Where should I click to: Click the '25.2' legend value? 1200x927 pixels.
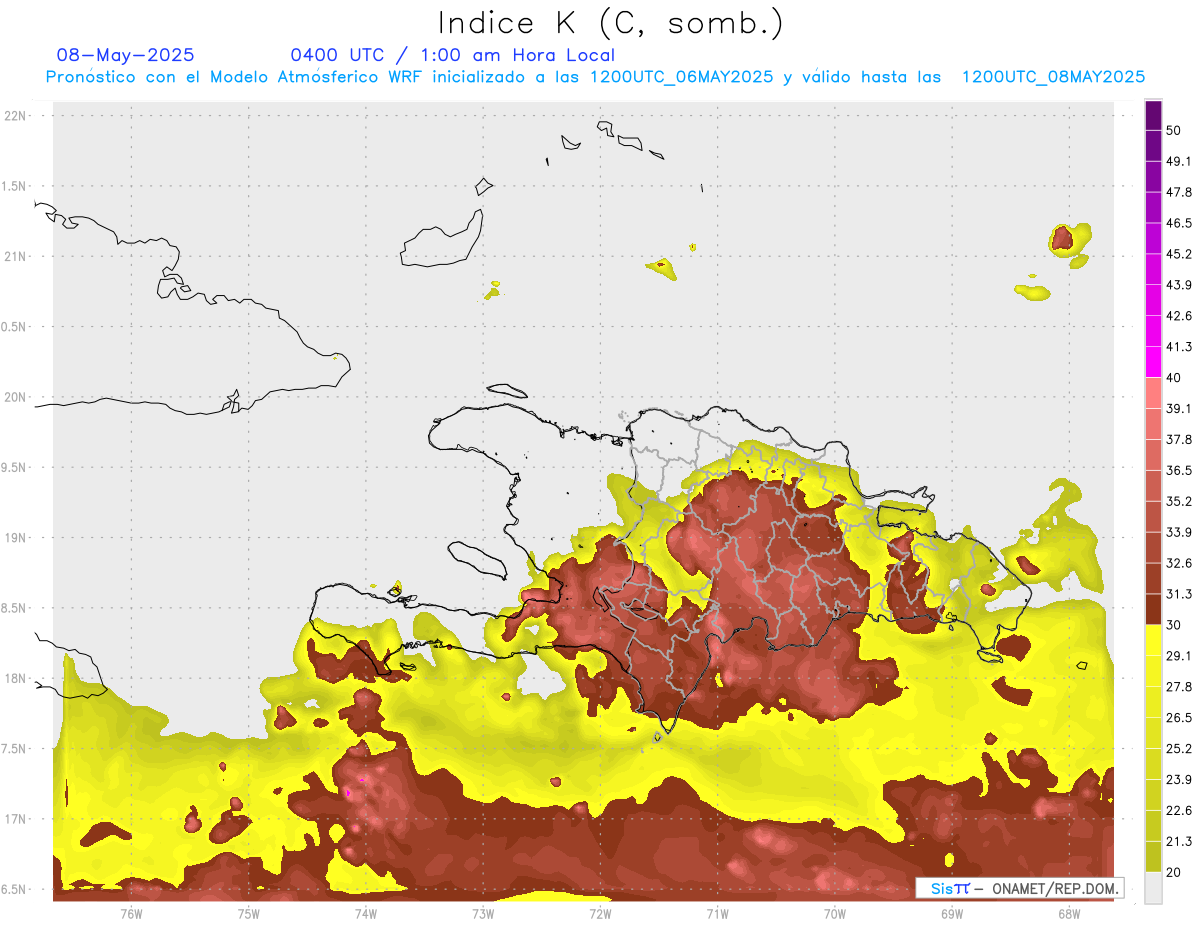(1179, 749)
